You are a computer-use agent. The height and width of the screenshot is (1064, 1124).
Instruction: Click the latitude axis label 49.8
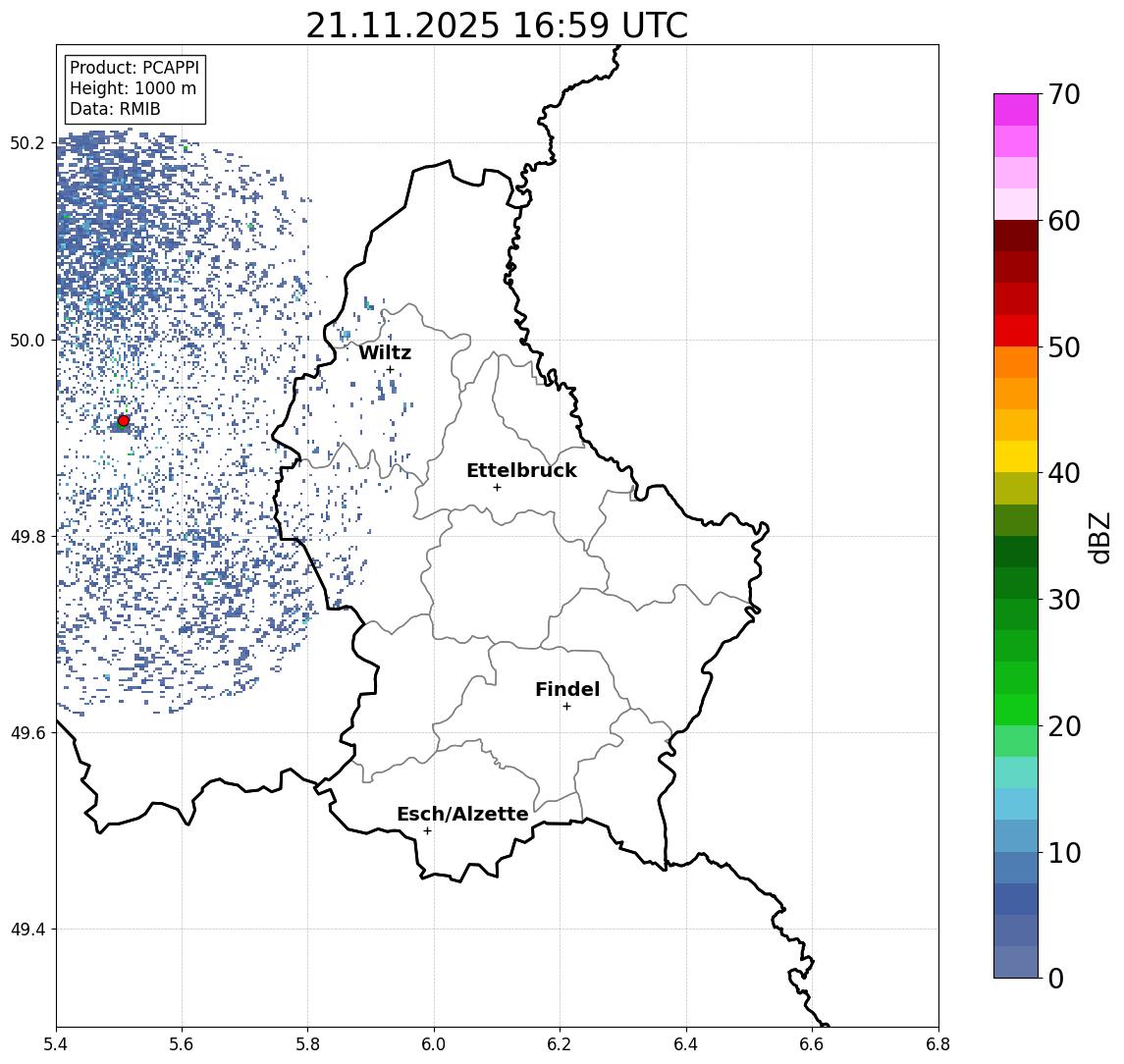[x=27, y=536]
